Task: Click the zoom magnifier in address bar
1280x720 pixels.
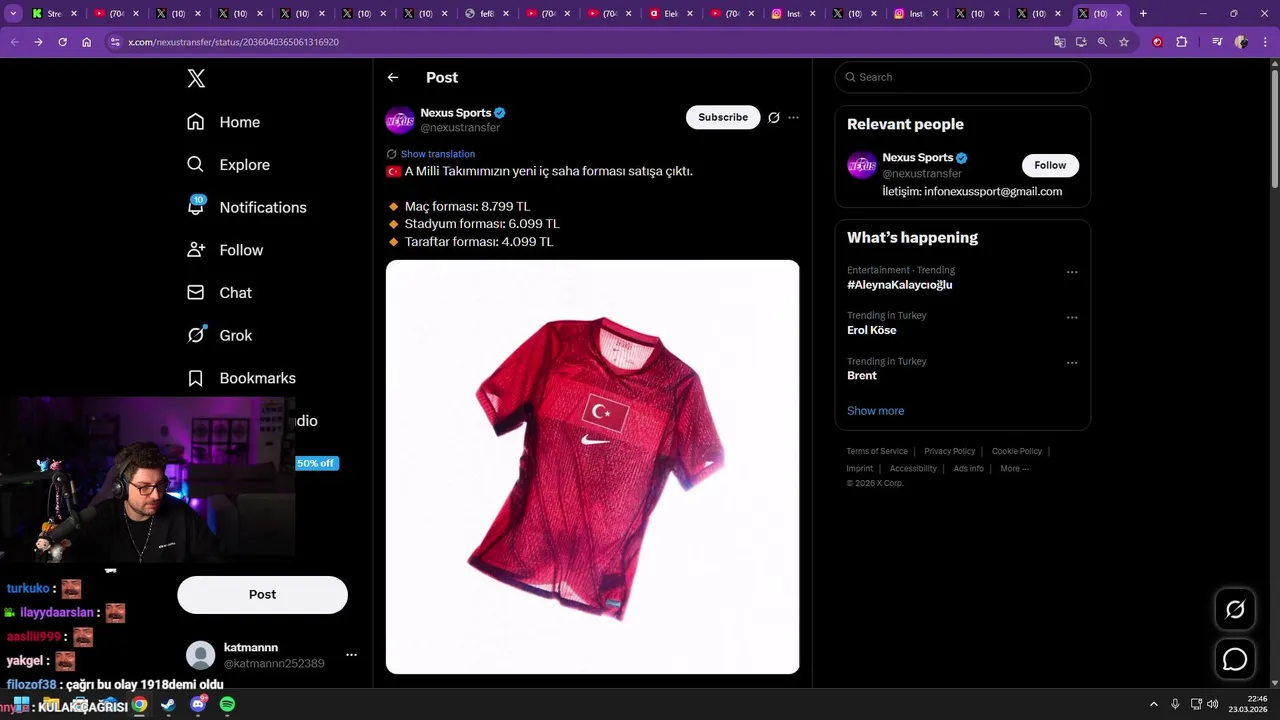Action: point(1102,42)
